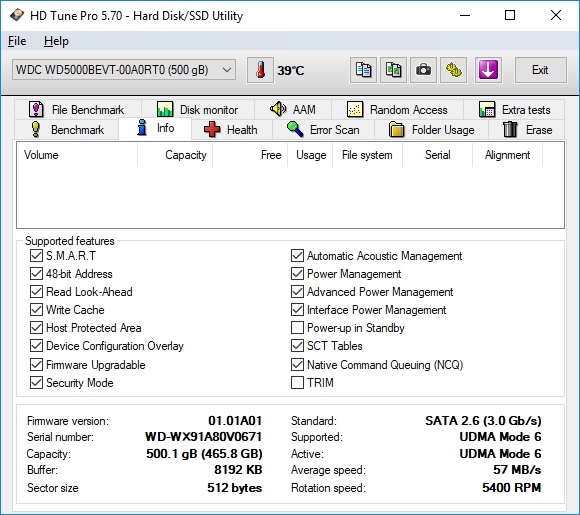The height and width of the screenshot is (515, 580).
Task: Open the Extra tests tab
Action: 514,110
